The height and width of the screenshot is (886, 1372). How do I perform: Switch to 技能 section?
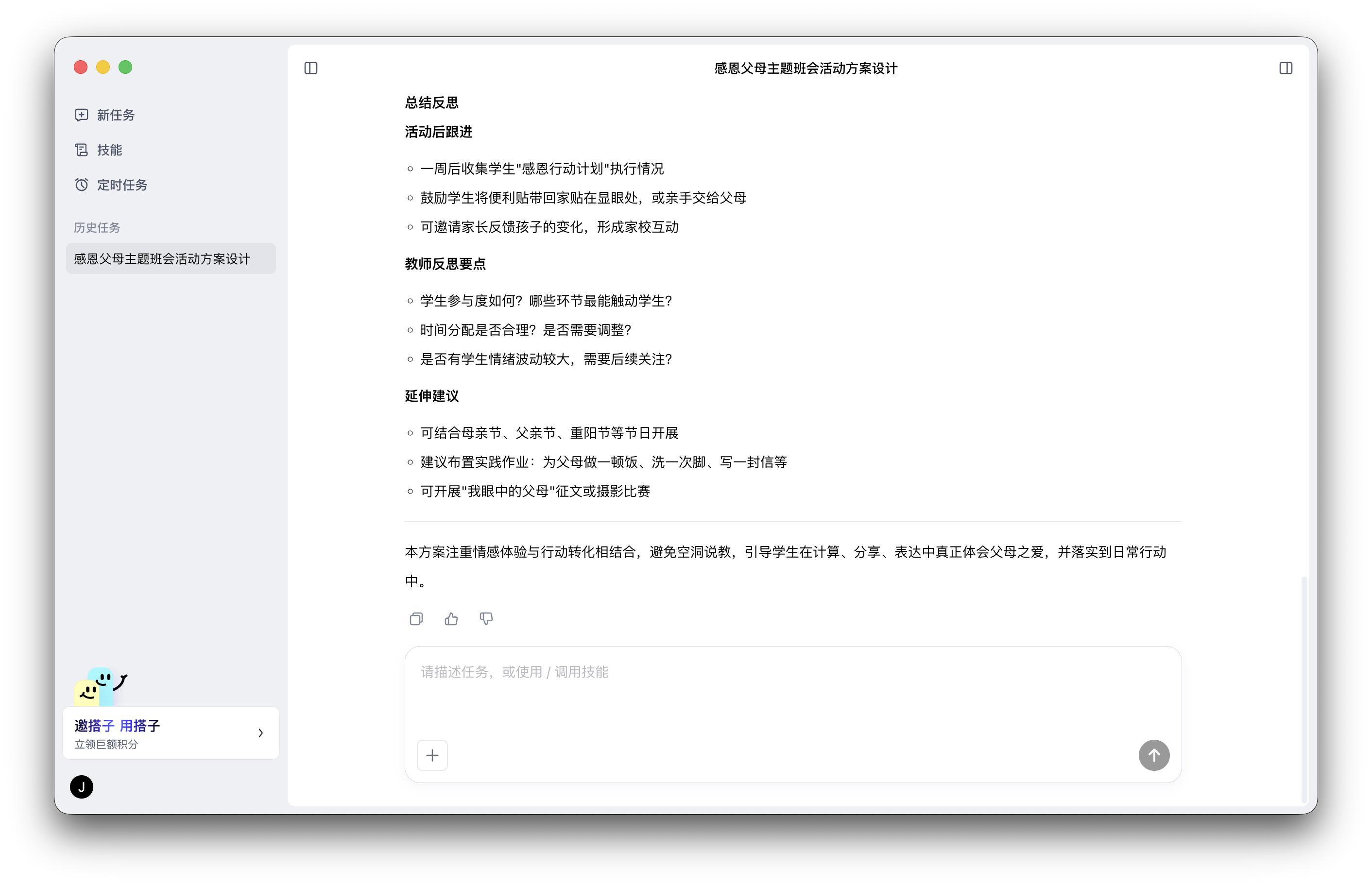click(x=109, y=150)
